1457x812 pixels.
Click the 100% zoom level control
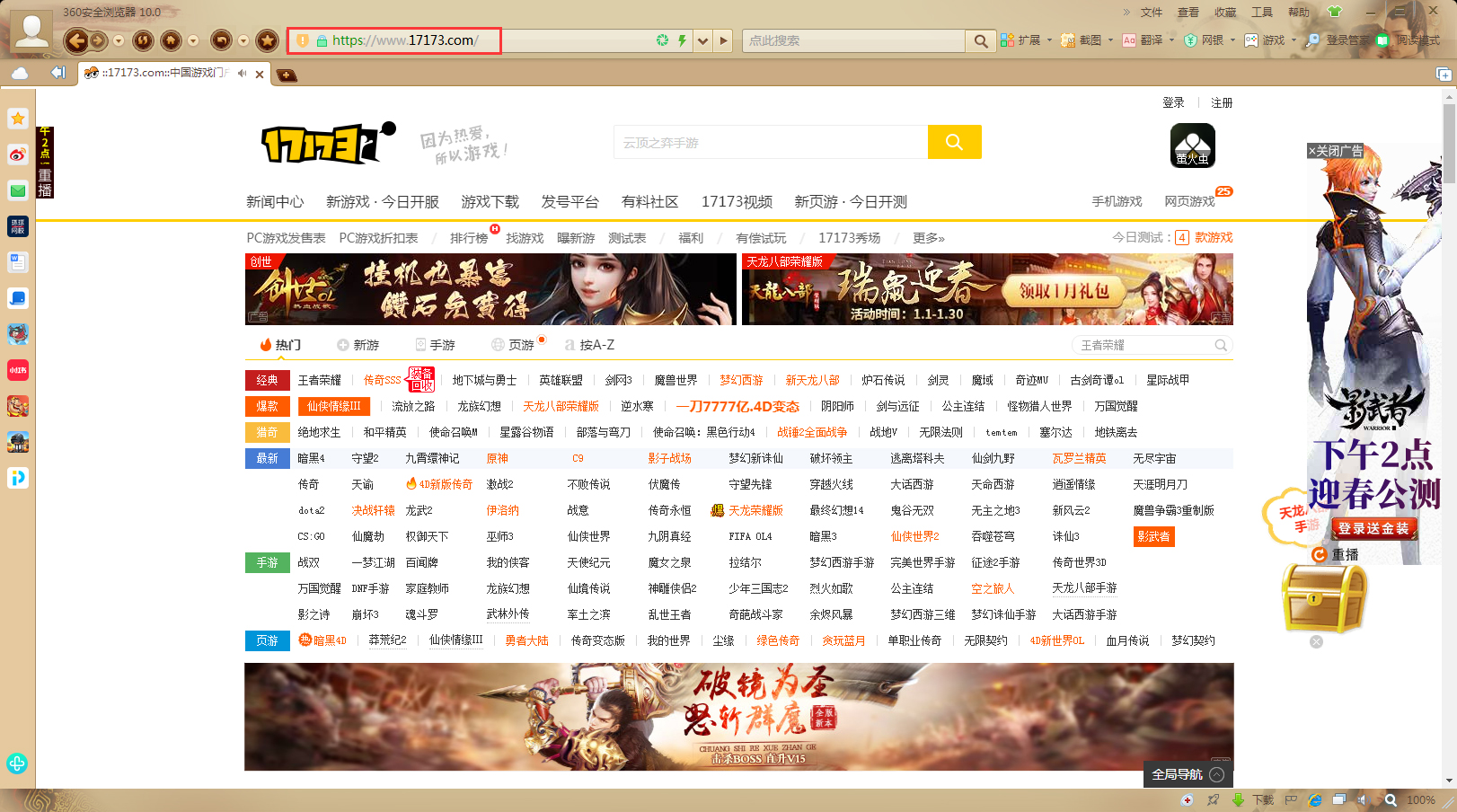(x=1420, y=799)
